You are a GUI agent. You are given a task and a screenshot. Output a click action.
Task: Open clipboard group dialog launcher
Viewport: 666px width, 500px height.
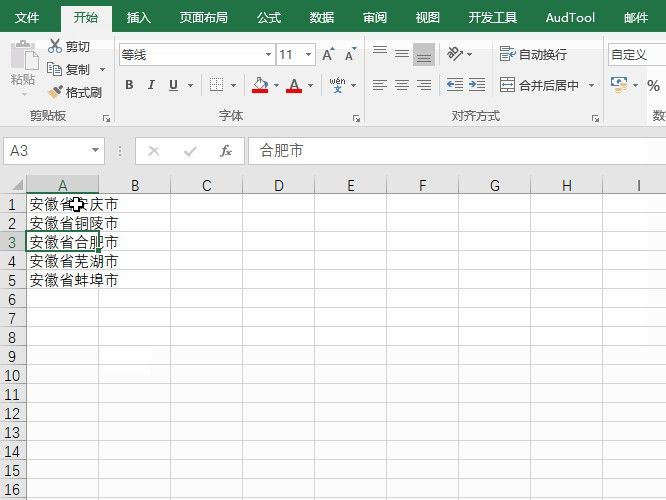click(106, 119)
